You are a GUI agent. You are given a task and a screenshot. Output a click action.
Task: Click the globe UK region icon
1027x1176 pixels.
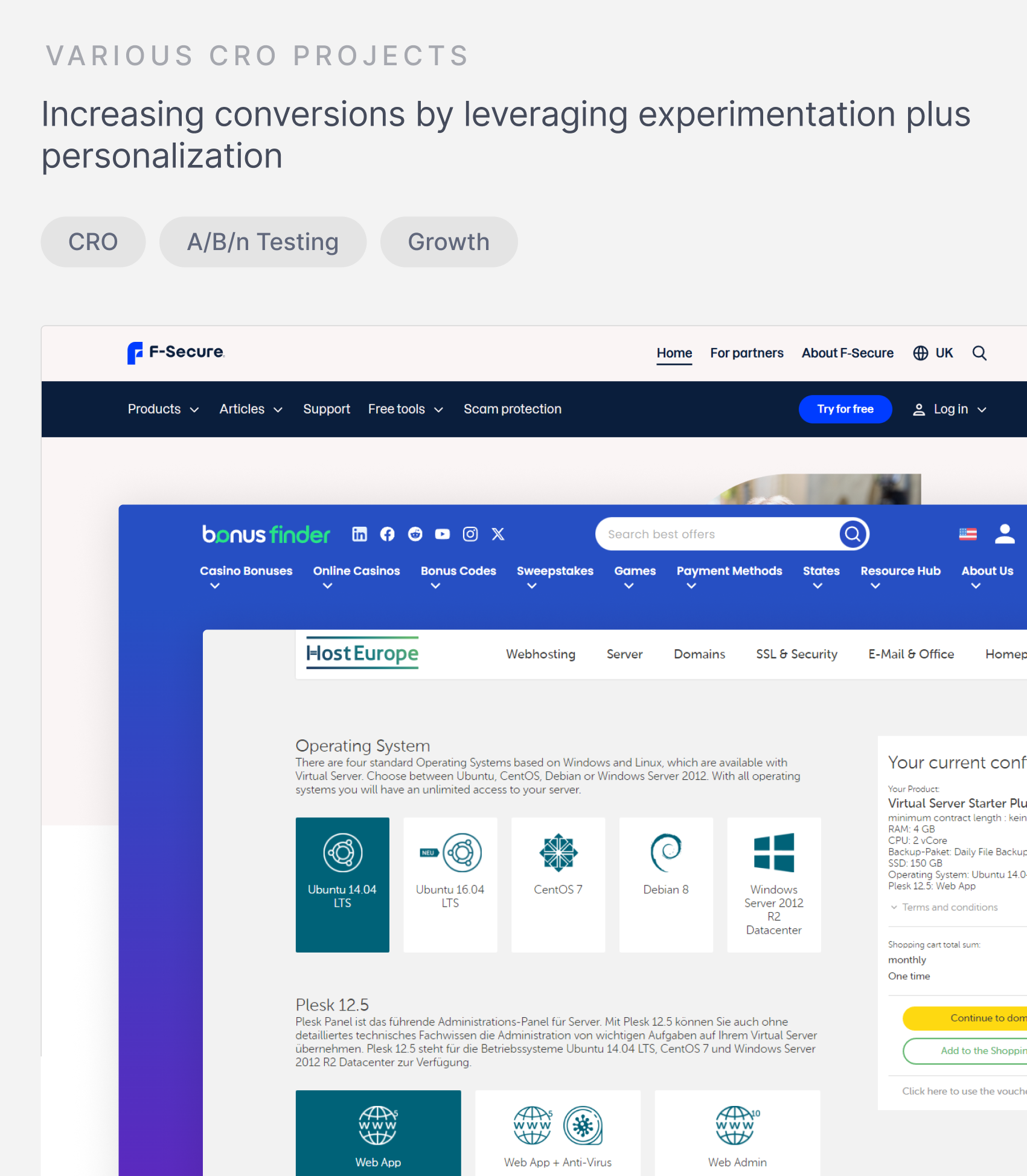point(920,353)
